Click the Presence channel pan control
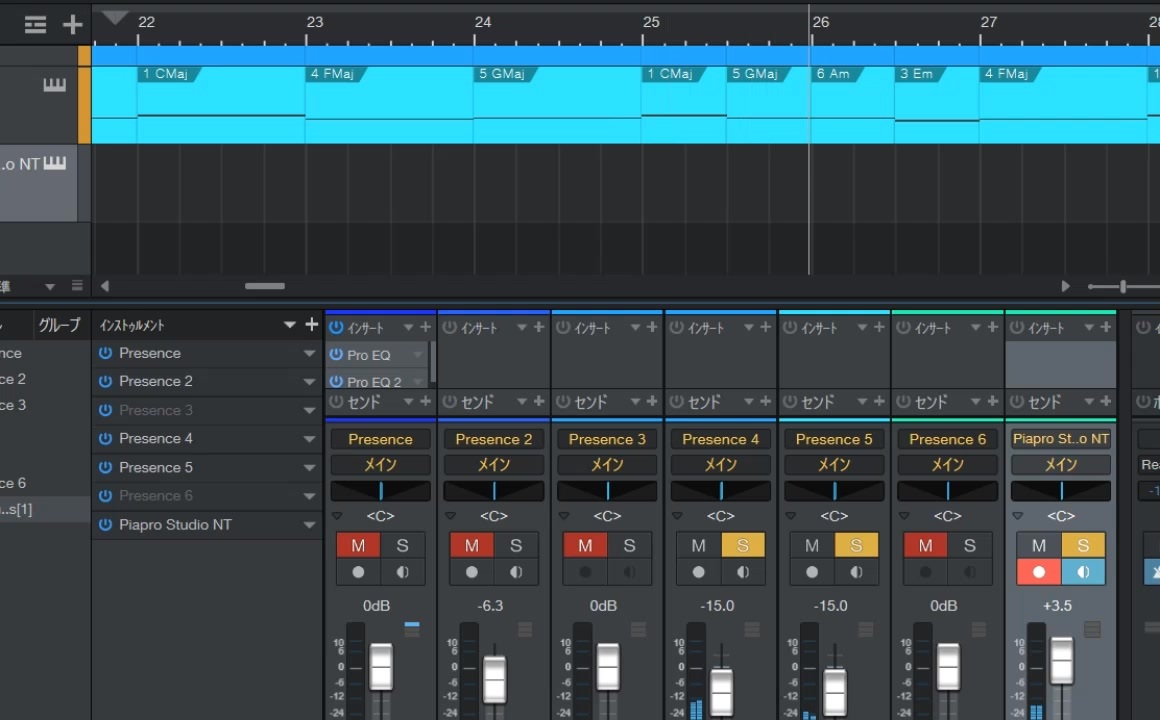The height and width of the screenshot is (720, 1160). [x=380, y=491]
